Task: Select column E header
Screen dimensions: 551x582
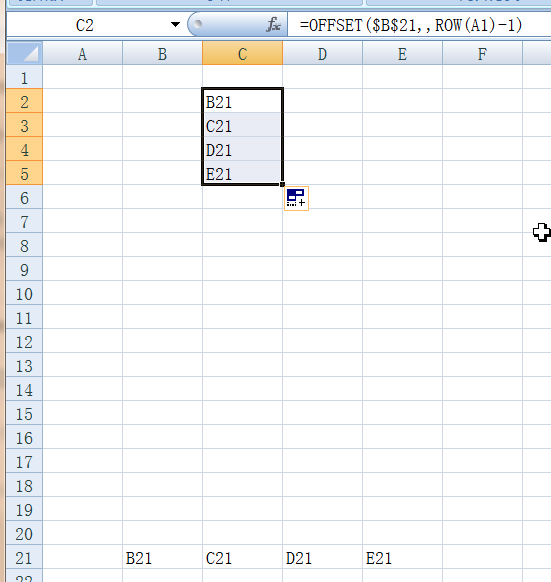Action: (402, 54)
